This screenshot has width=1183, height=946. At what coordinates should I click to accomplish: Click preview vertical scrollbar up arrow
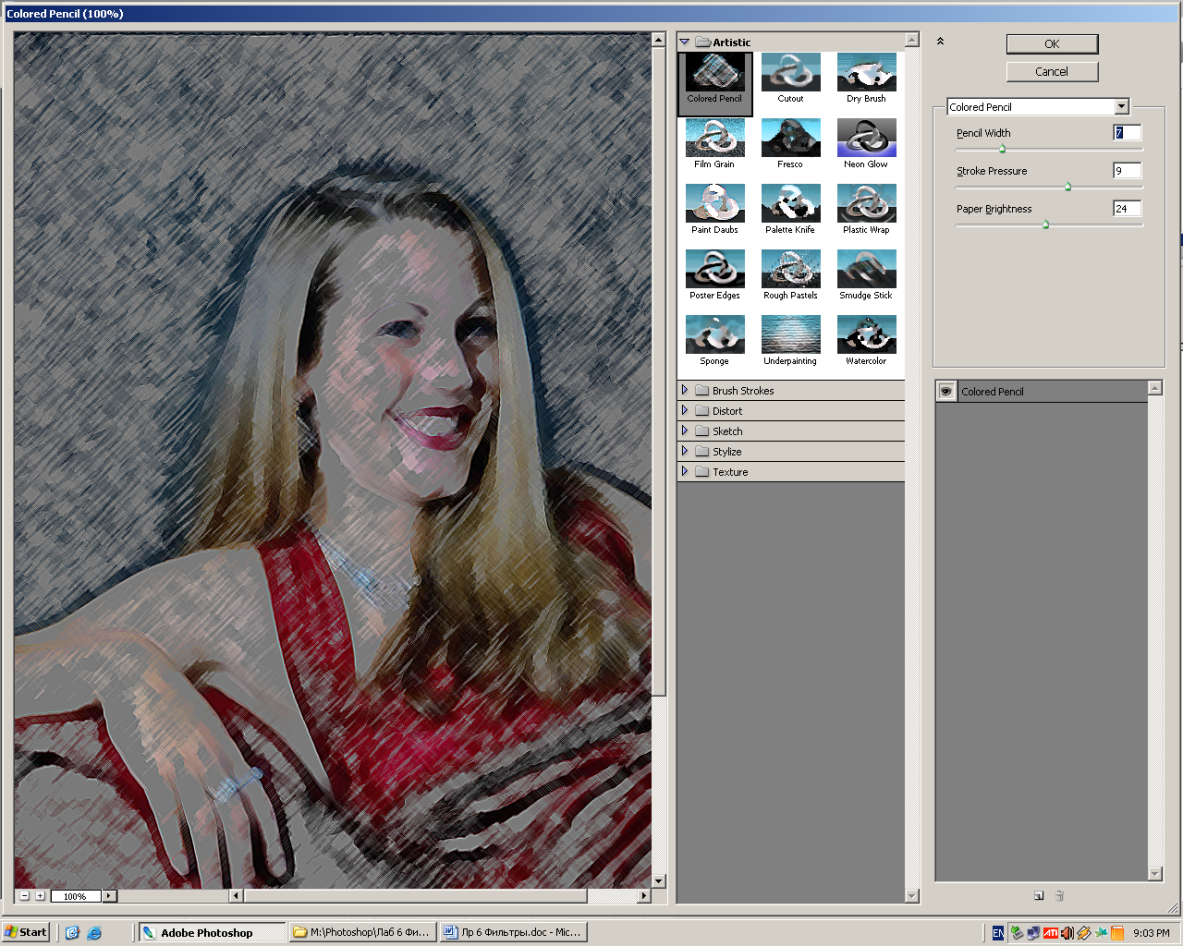[x=658, y=39]
